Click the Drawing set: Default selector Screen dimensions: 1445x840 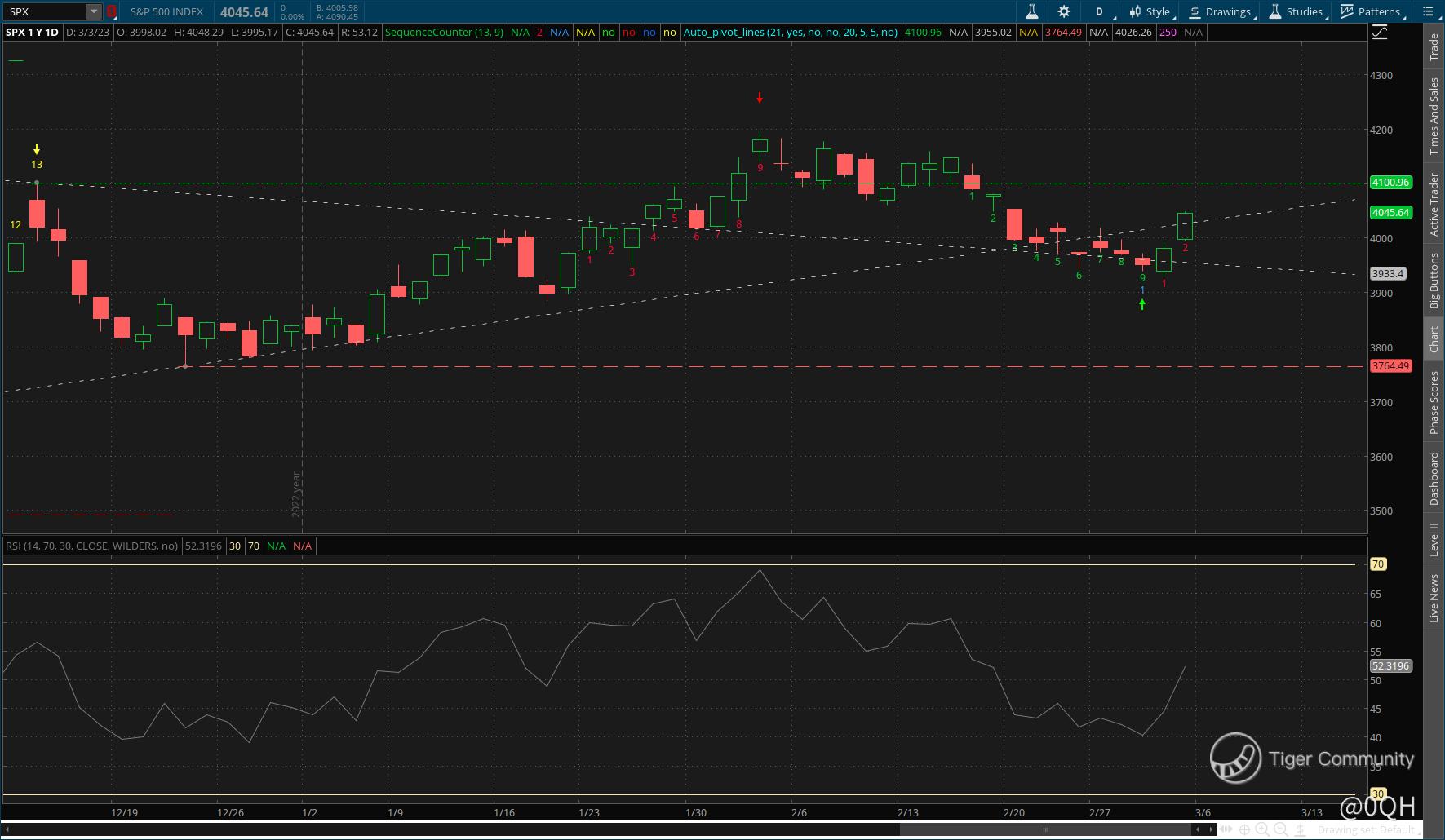[1365, 829]
